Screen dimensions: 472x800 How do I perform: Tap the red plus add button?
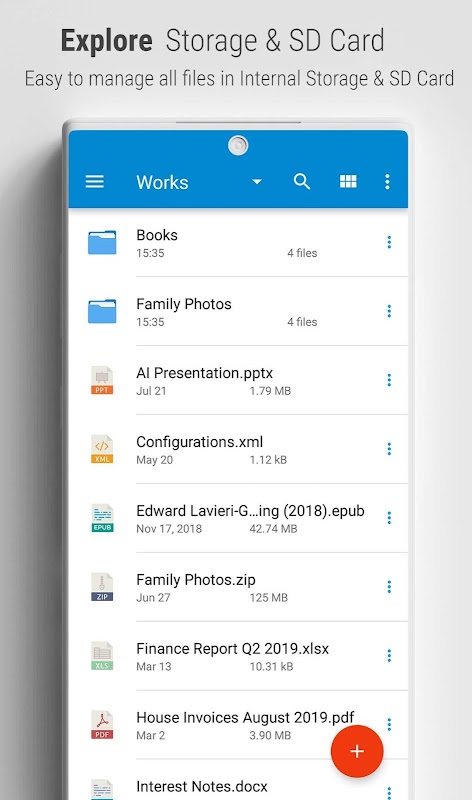click(x=357, y=751)
